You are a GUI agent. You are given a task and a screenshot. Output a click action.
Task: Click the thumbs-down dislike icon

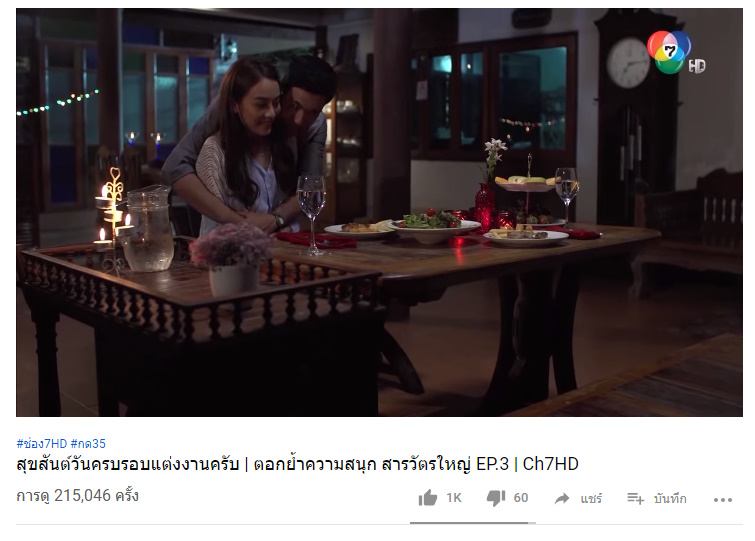(496, 498)
